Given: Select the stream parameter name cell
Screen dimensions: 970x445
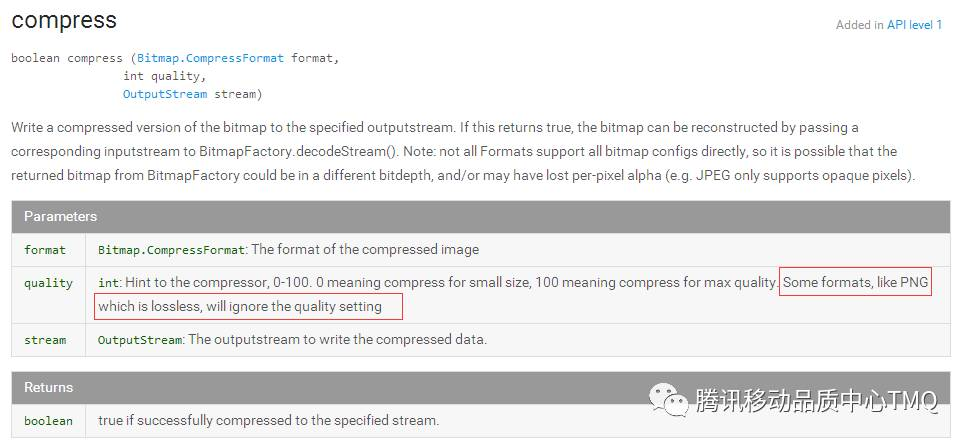Looking at the screenshot, I should [48, 340].
